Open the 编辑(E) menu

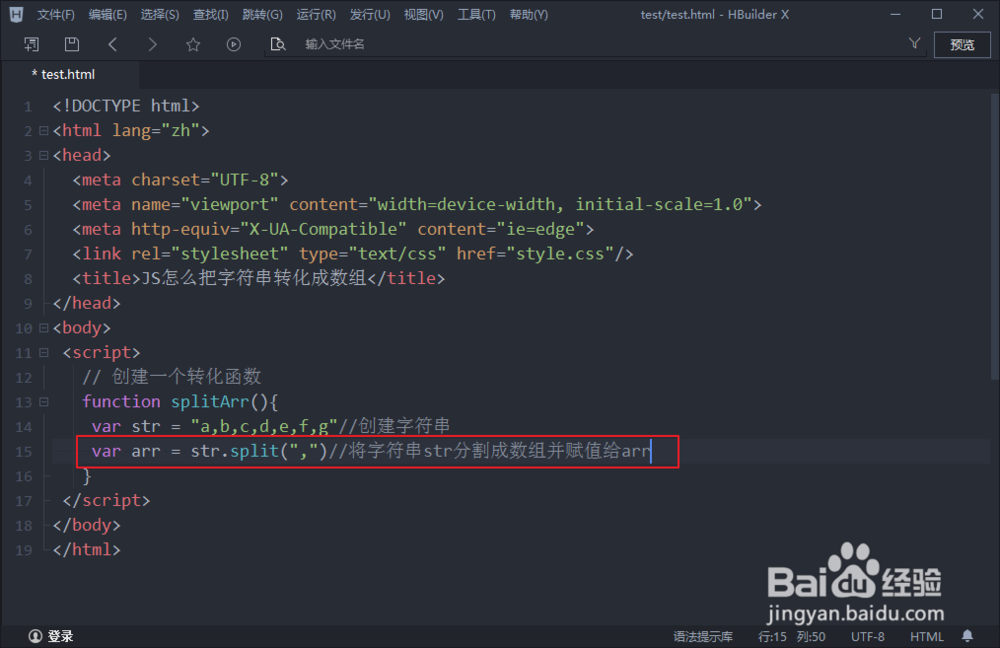108,14
